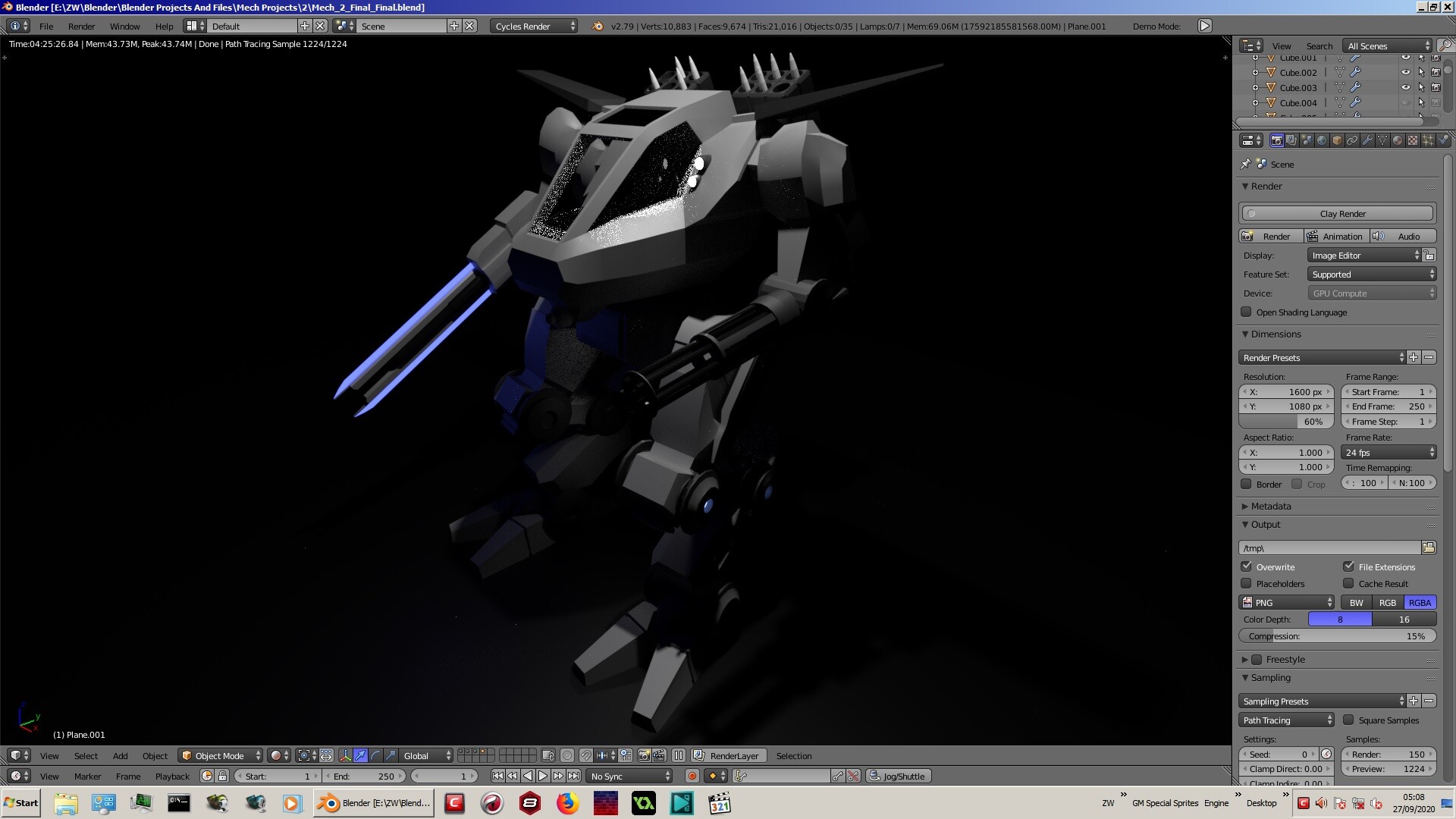Open the Modifiers wrench tab
Screen dimensions: 1456x819
[x=1367, y=140]
